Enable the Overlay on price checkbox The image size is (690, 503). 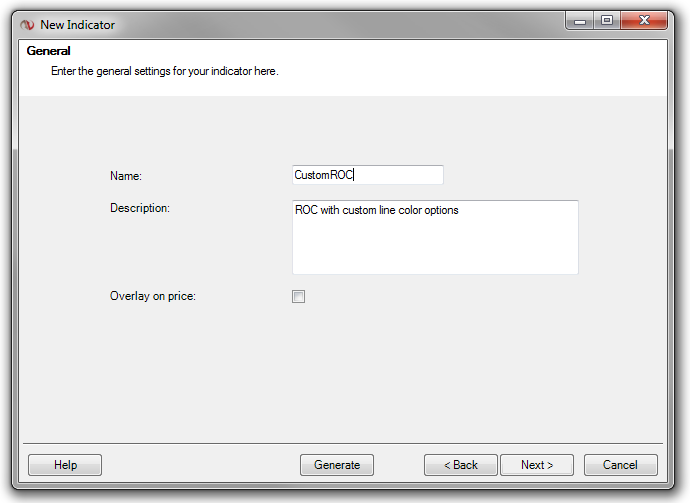point(298,296)
